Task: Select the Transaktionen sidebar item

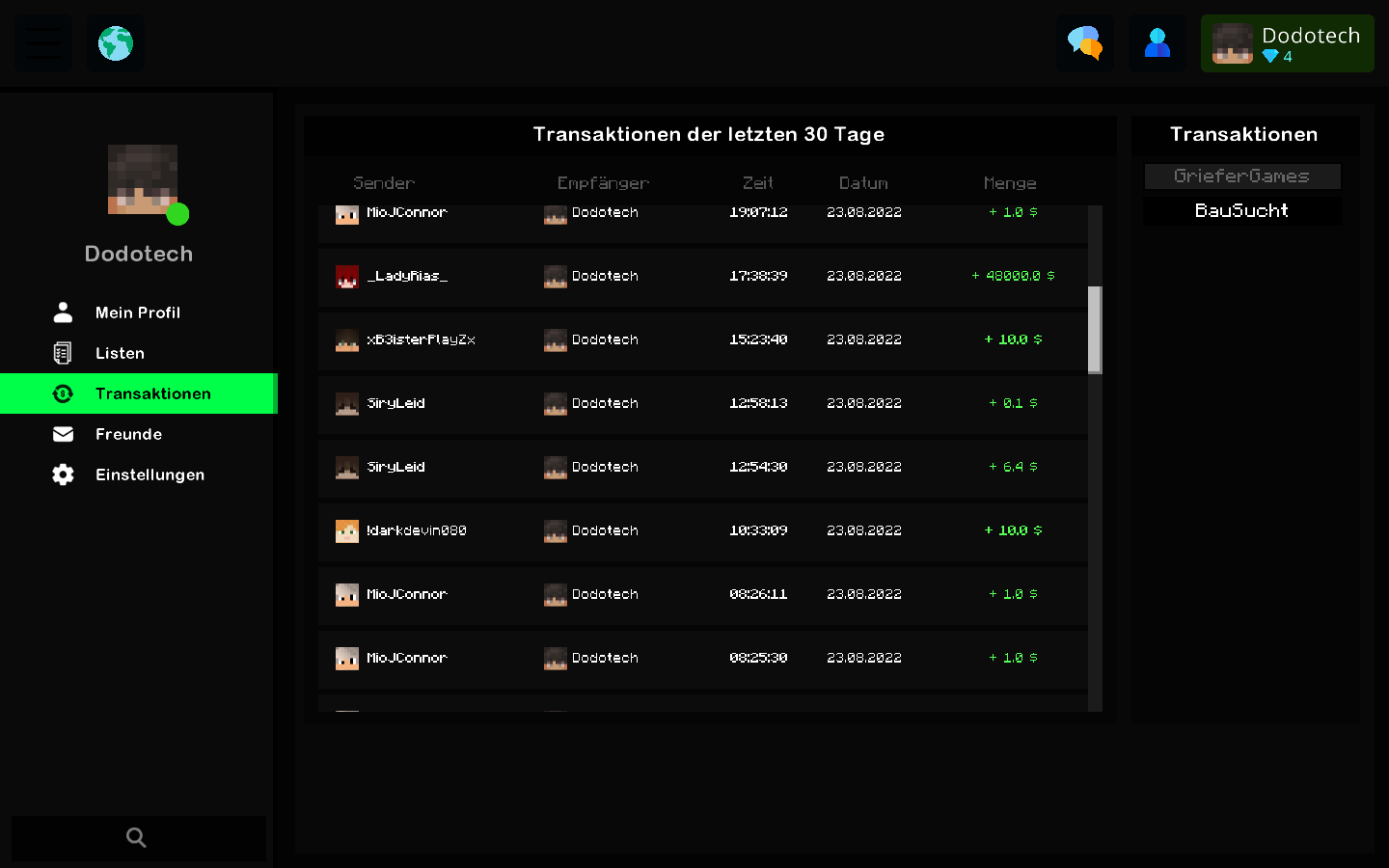Action: point(139,393)
